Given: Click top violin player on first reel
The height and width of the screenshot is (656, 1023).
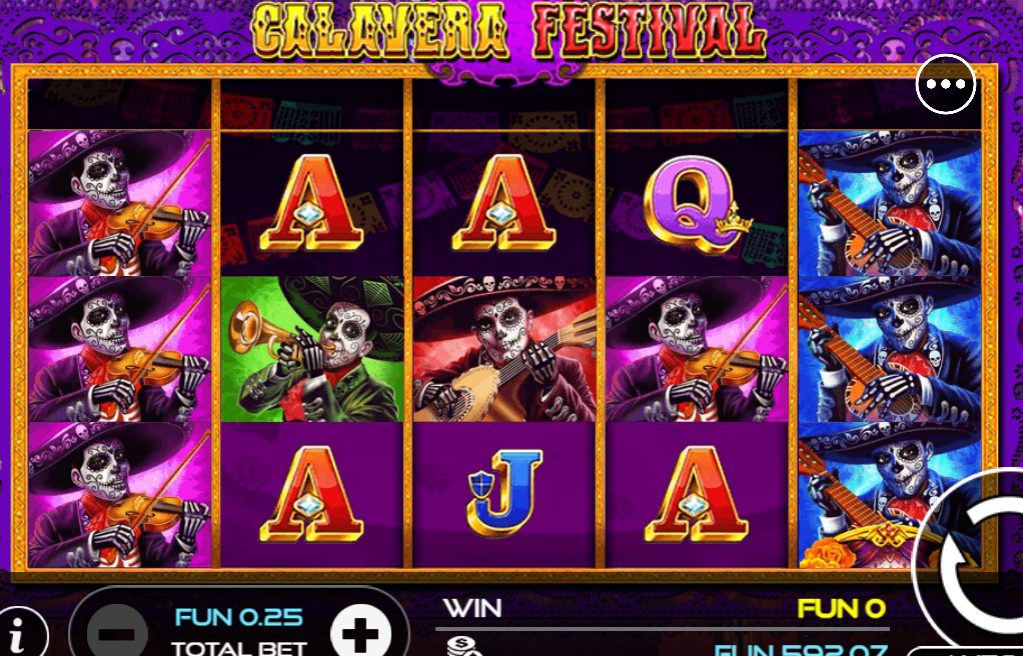Looking at the screenshot, I should (x=119, y=202).
